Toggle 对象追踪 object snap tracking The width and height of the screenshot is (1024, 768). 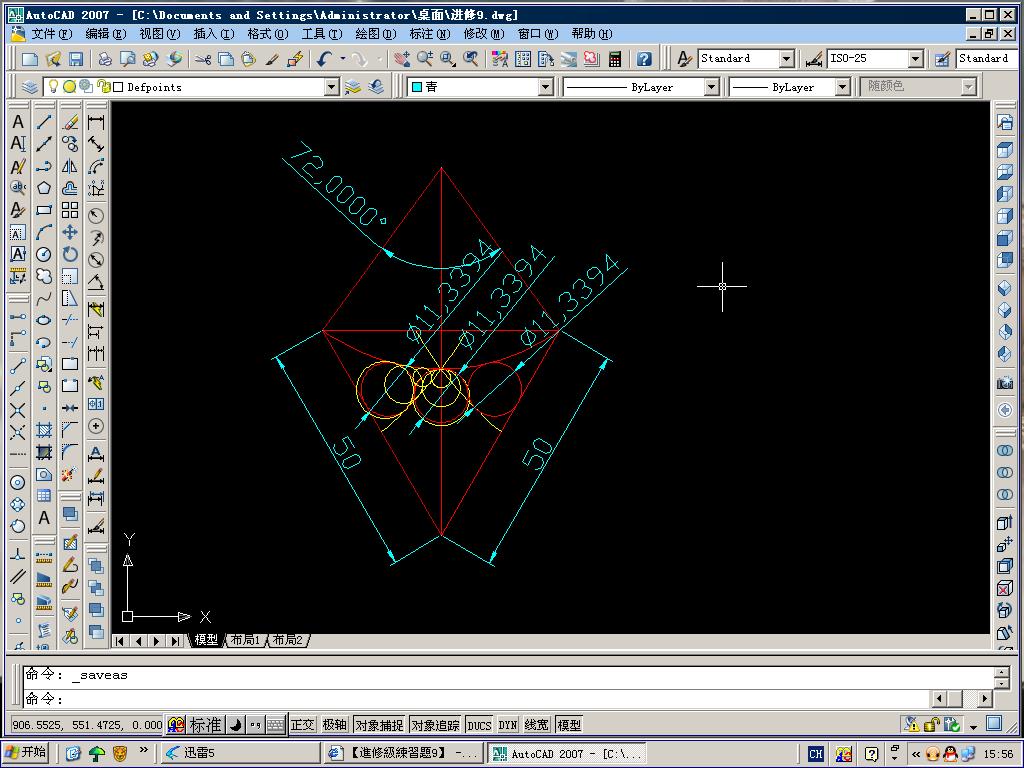coord(436,725)
